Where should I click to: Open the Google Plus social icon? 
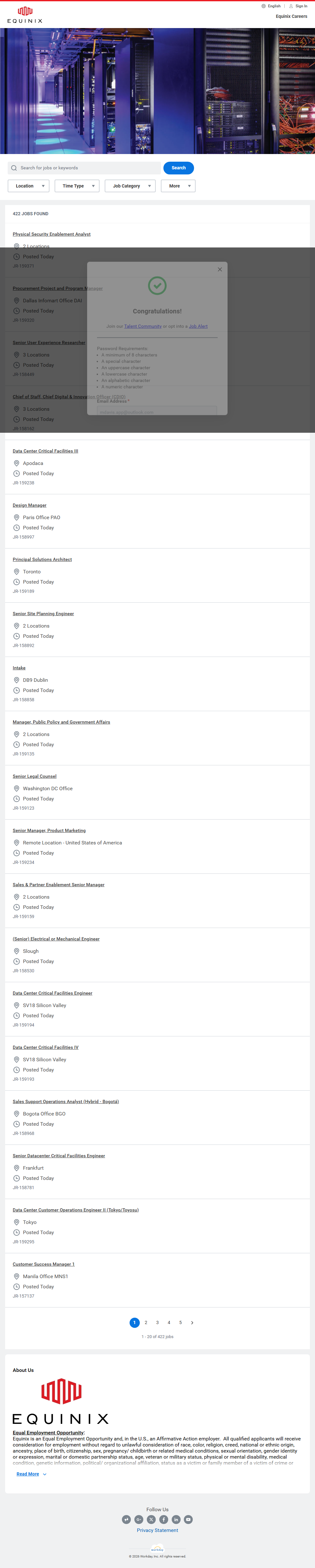[x=139, y=1519]
